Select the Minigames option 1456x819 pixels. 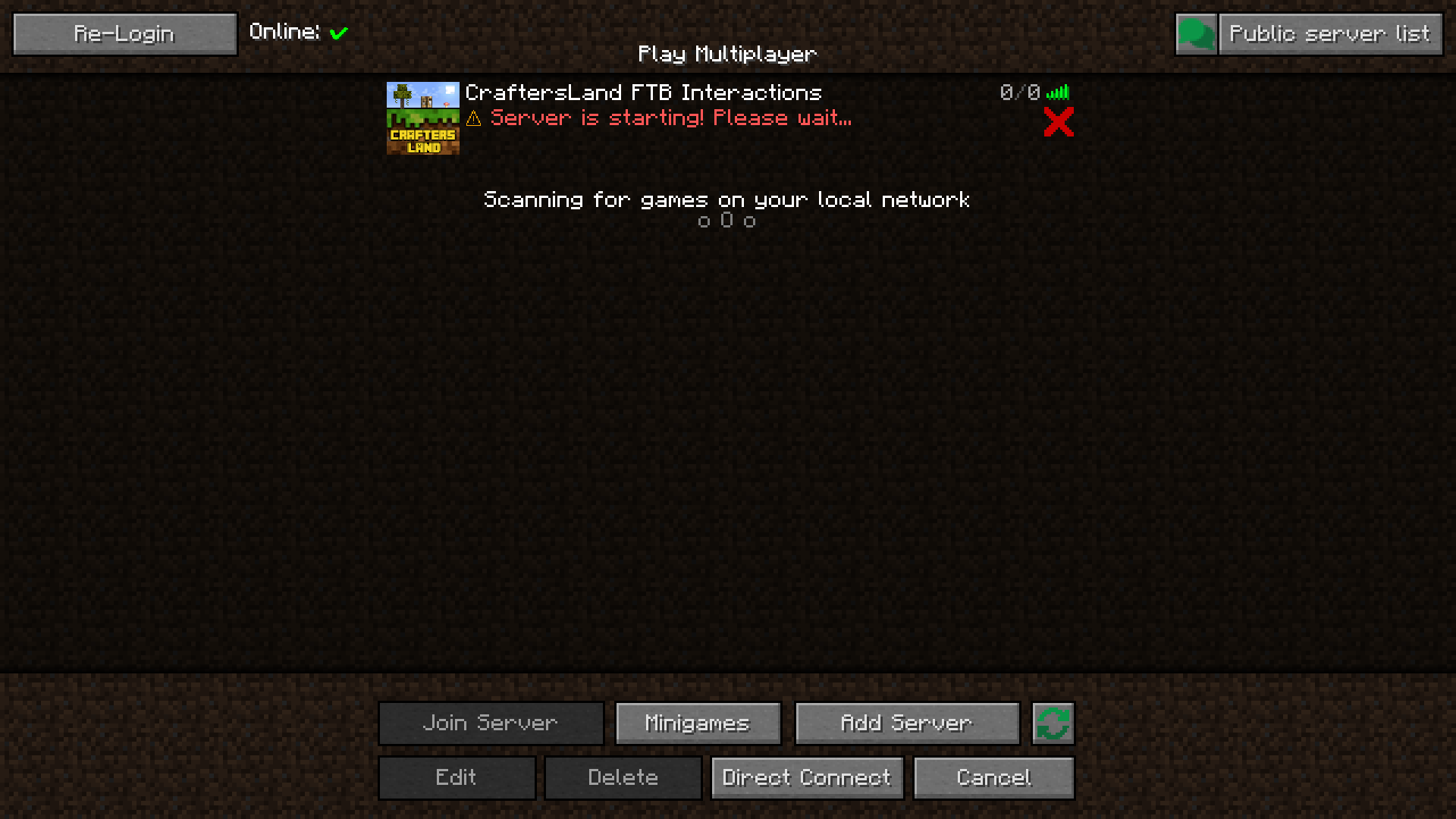698,722
